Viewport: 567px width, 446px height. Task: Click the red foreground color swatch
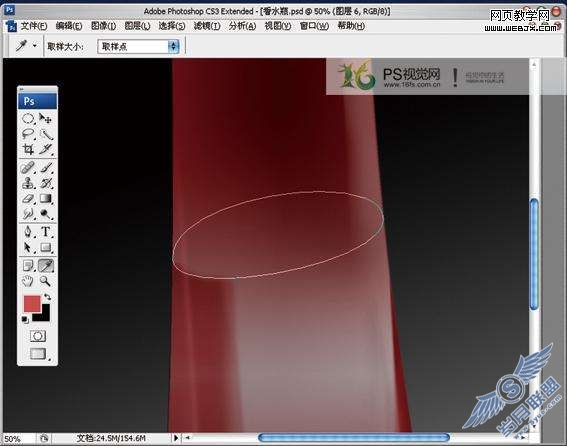tap(32, 303)
